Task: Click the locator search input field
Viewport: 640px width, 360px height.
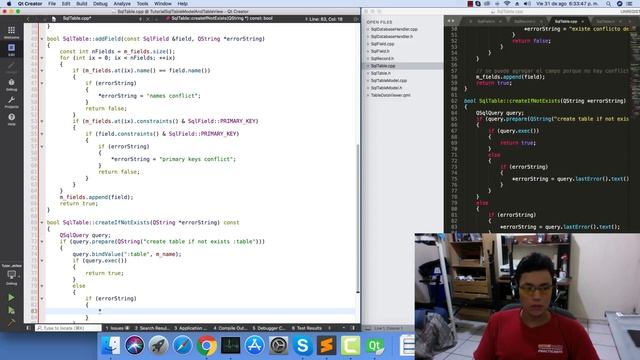Action: 68,328
